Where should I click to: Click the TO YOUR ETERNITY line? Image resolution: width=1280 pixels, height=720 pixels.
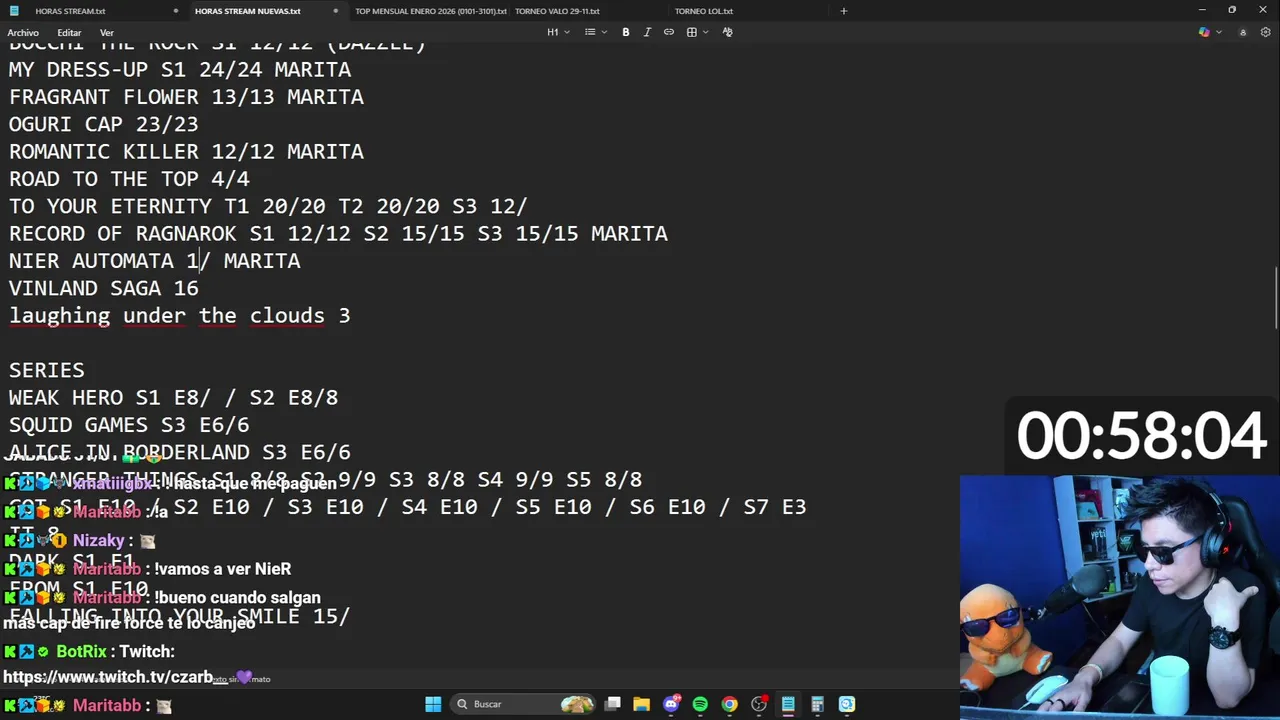pyautogui.click(x=268, y=206)
